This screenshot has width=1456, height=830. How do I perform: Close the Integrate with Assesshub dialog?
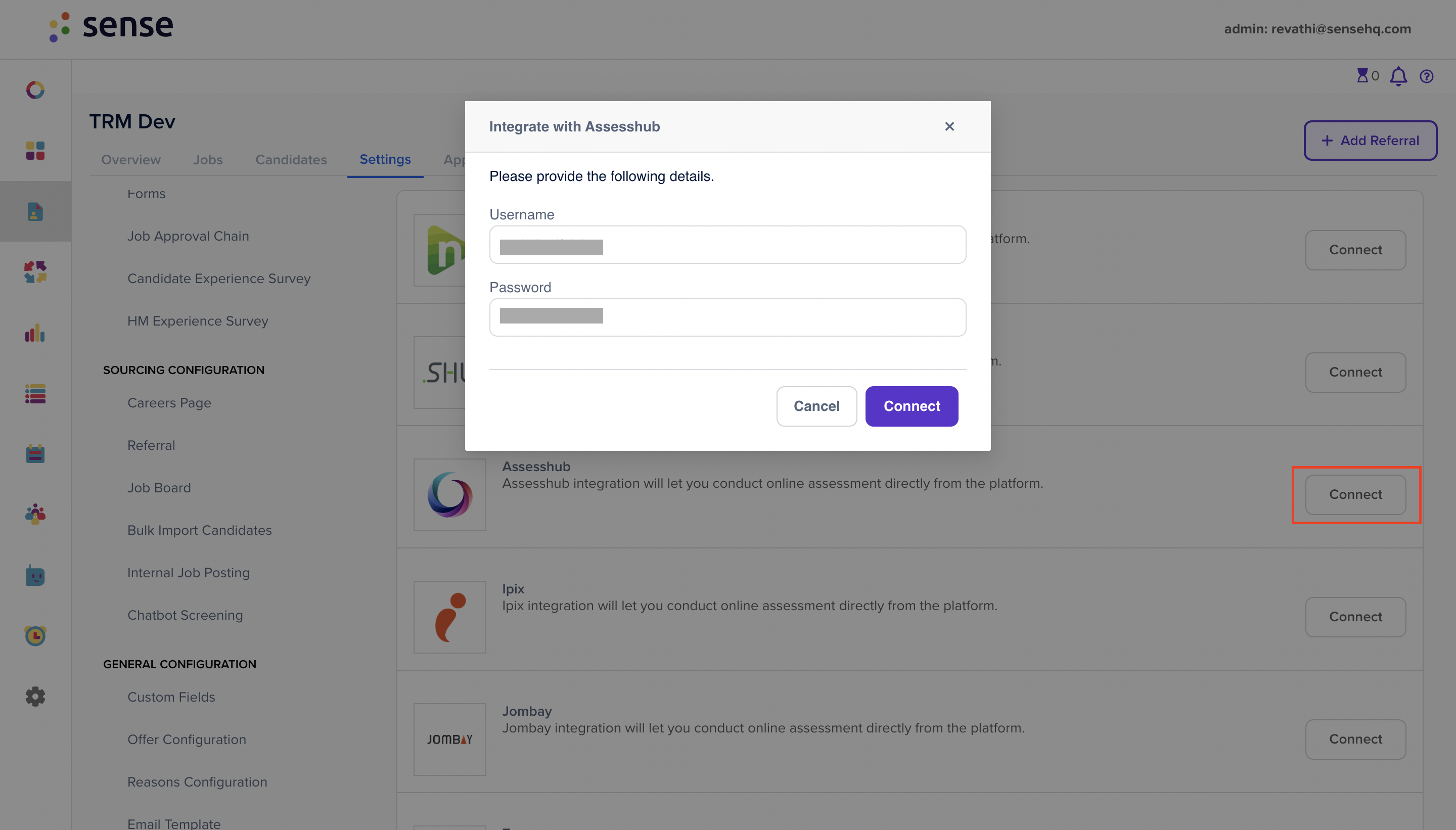click(x=949, y=126)
